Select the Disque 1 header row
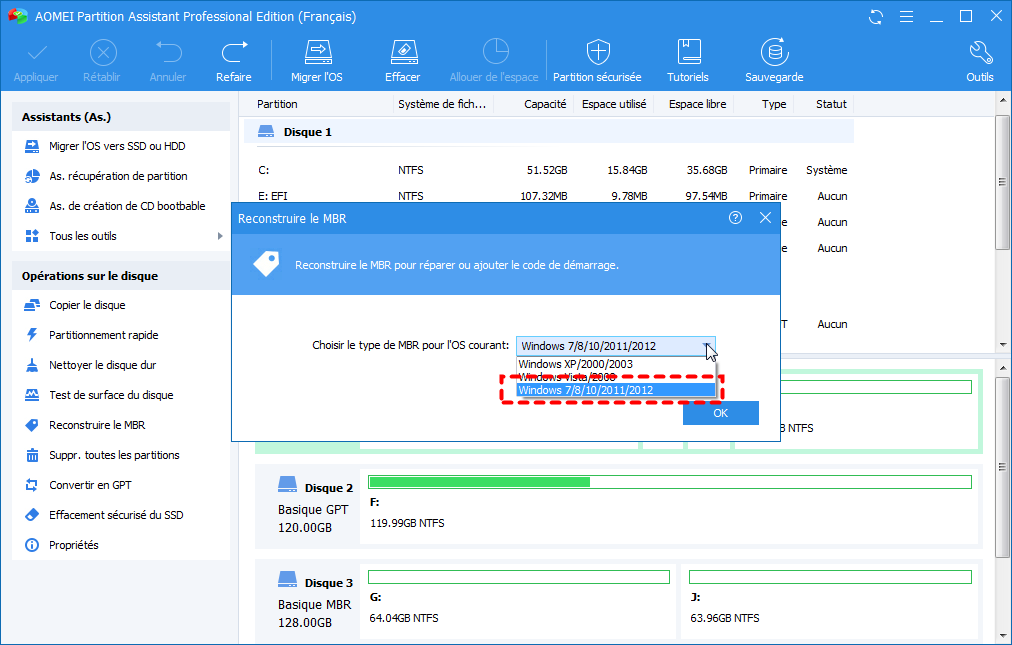 [x=549, y=132]
